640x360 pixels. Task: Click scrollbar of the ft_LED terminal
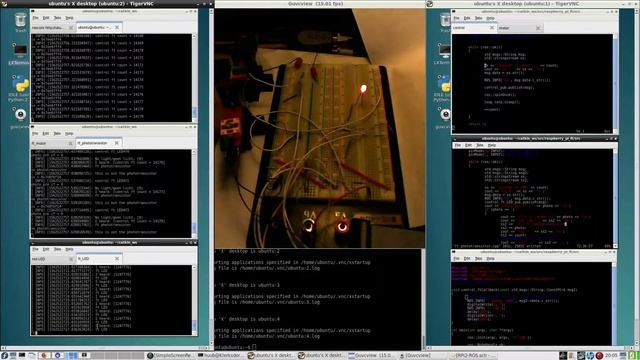coord(194,300)
